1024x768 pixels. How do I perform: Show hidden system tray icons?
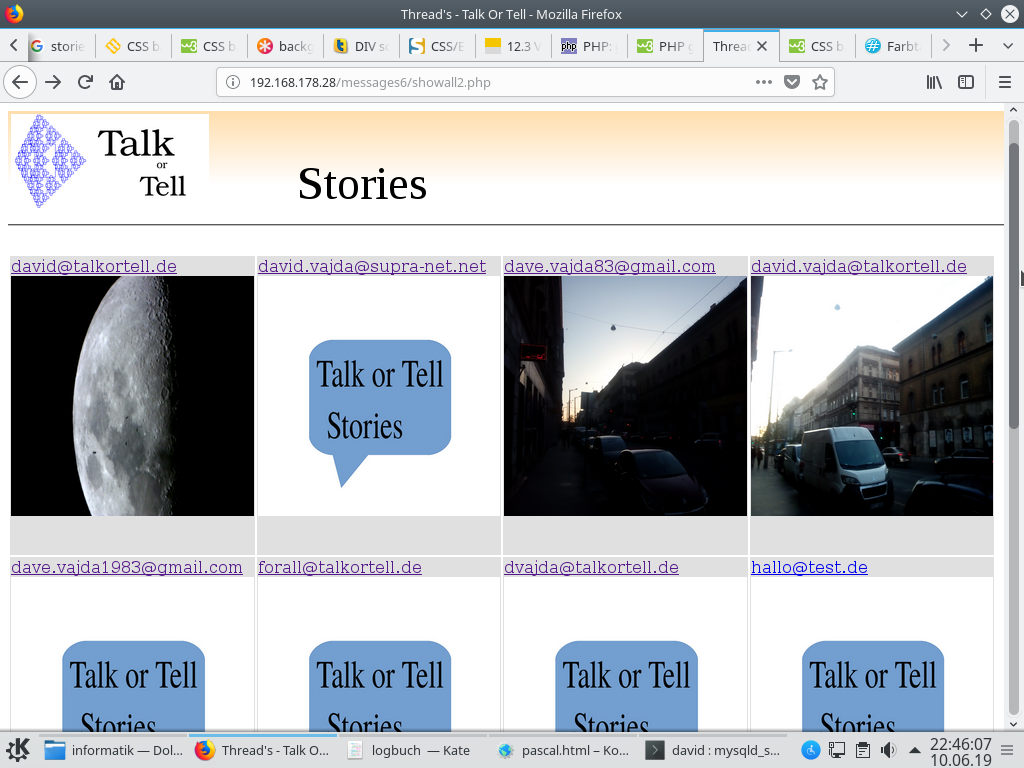915,750
